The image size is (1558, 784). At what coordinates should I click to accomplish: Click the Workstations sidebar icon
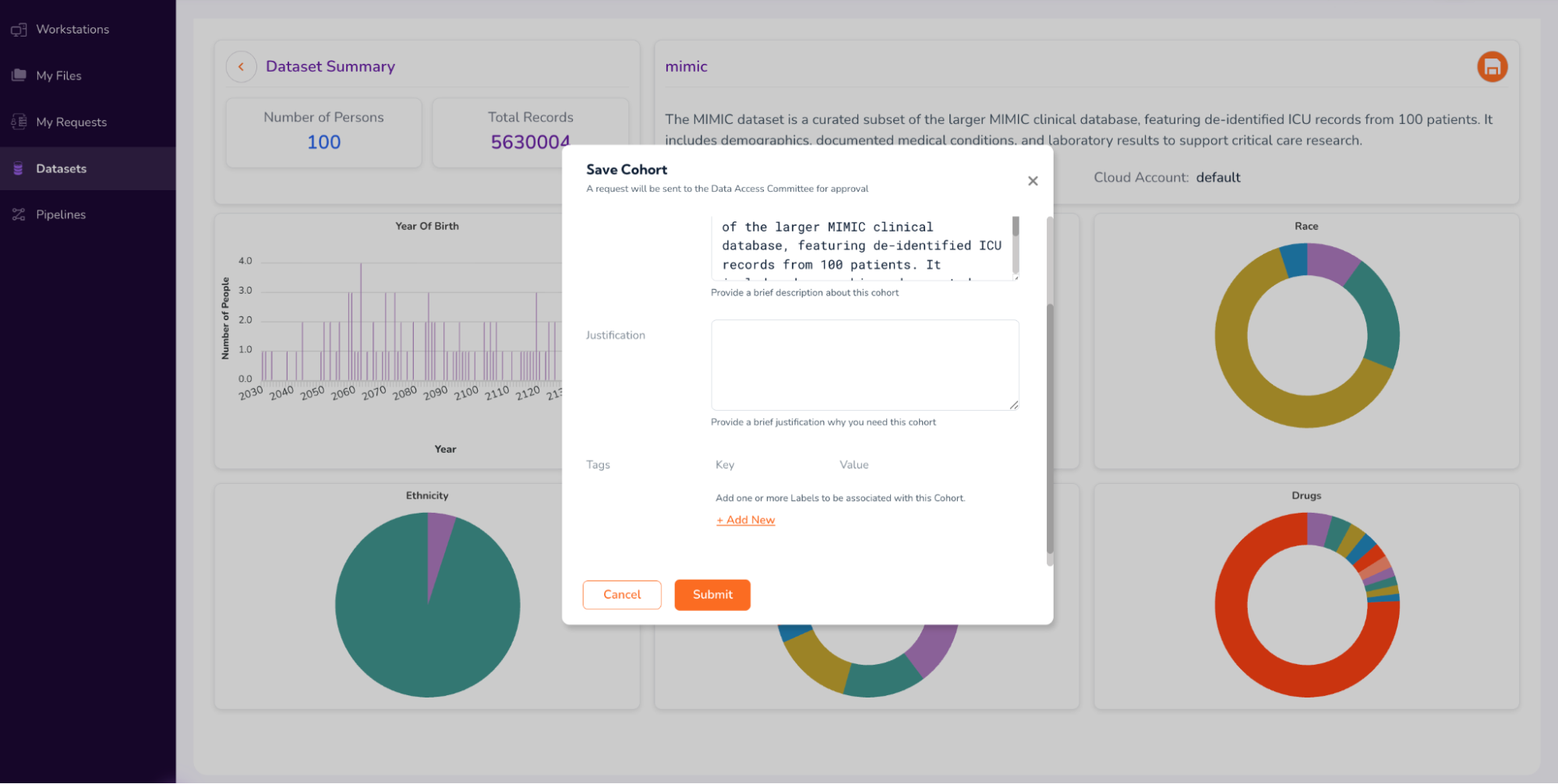pyautogui.click(x=19, y=30)
